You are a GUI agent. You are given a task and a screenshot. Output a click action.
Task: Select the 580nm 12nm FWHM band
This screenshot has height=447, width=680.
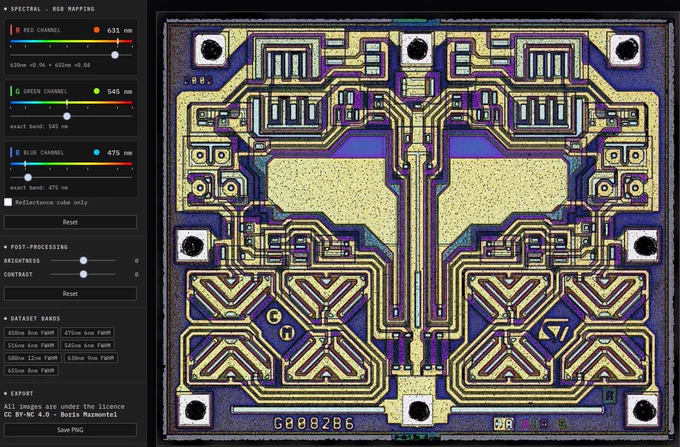pos(33,358)
